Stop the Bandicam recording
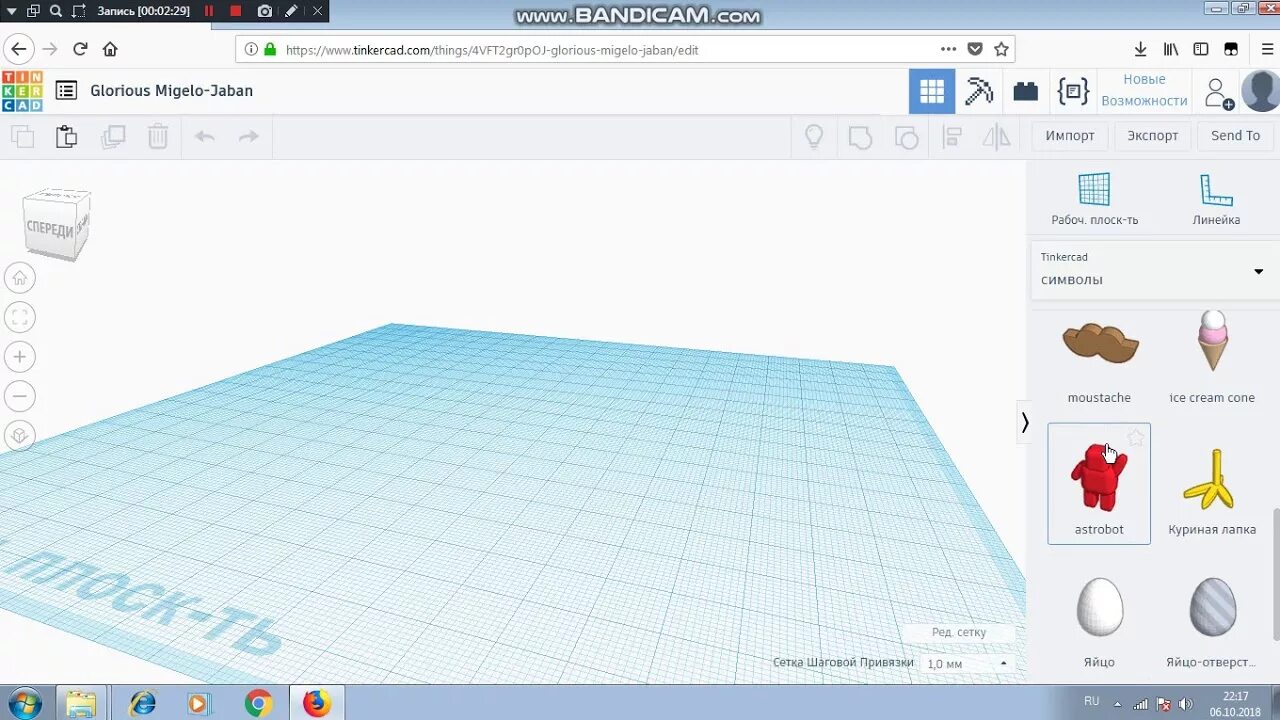Viewport: 1280px width, 720px height. [236, 11]
